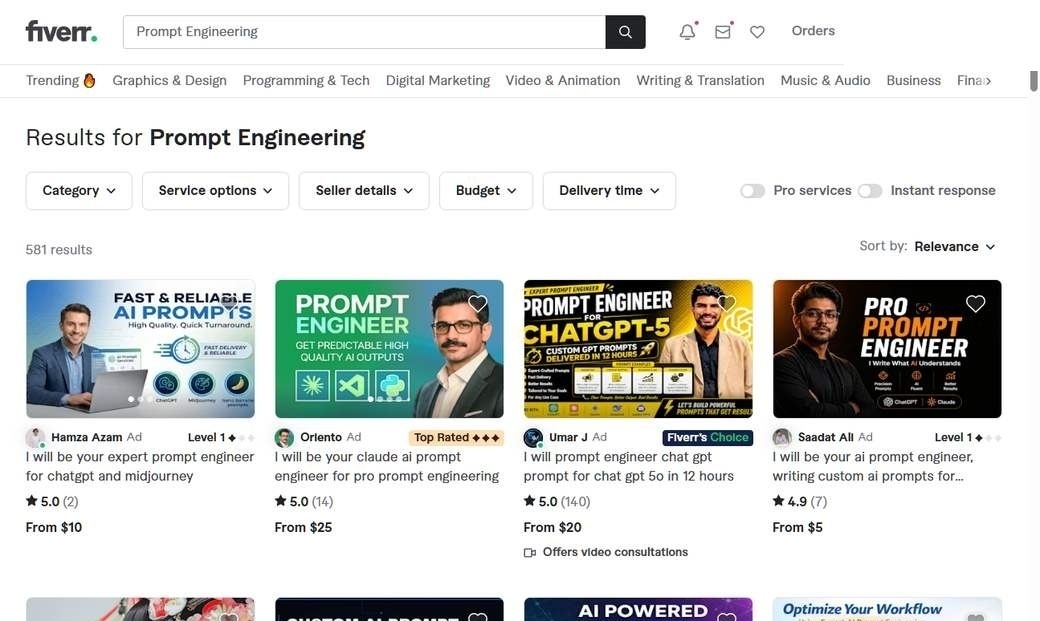Open ChatGPT-5 prompt engineer thumbnail
1040x621 pixels.
point(638,349)
